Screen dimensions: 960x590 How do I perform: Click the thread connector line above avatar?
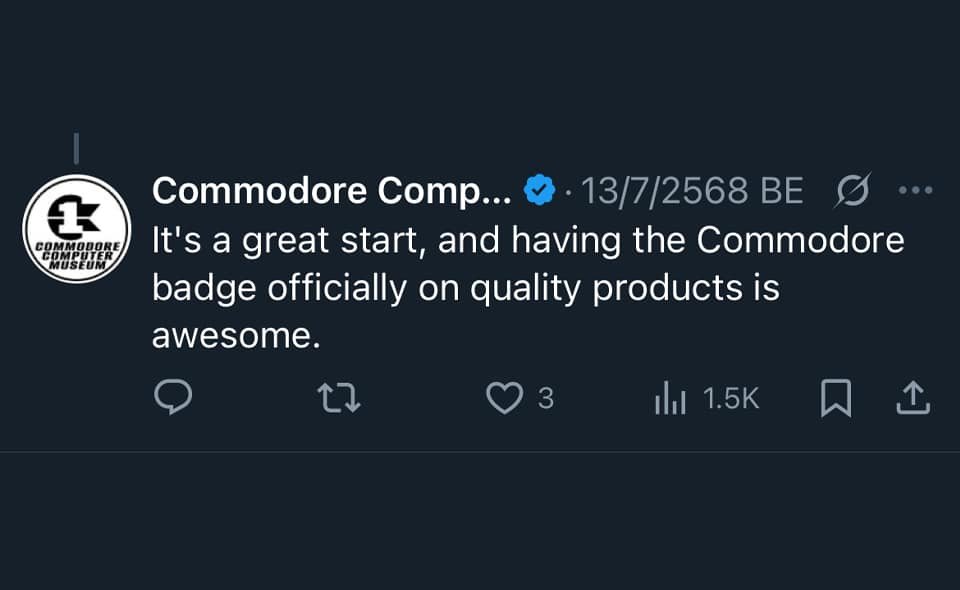pyautogui.click(x=77, y=149)
